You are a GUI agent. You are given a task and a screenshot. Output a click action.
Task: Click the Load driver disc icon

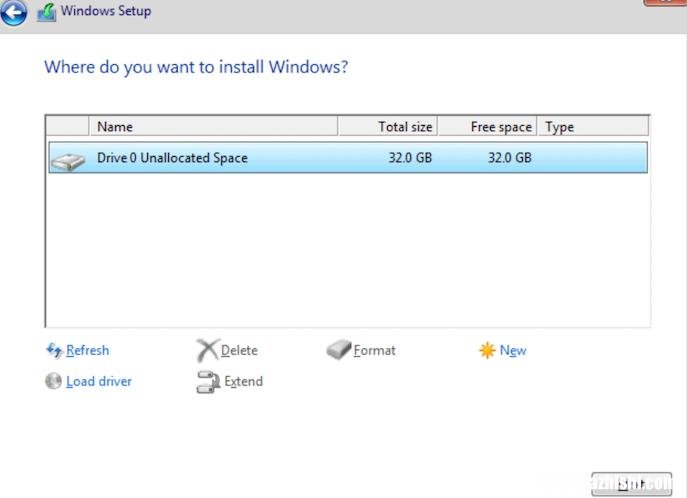(x=53, y=381)
